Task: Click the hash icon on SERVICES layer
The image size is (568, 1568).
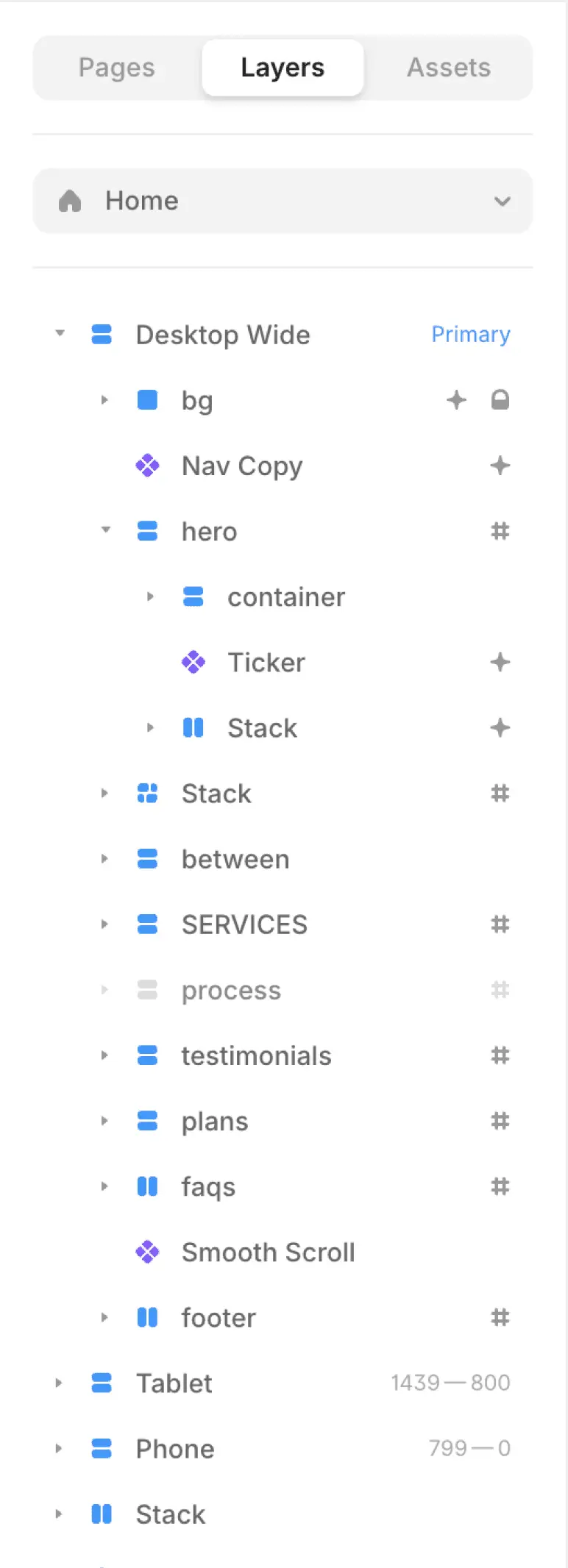Action: (500, 924)
